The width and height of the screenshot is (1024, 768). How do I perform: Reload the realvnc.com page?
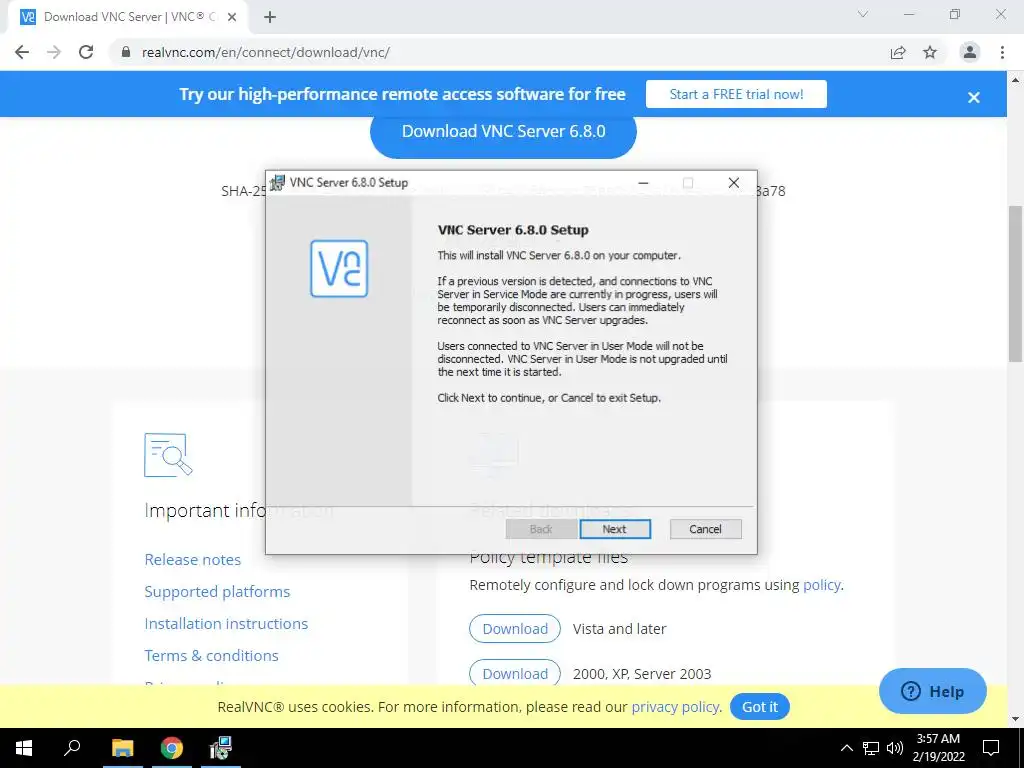86,52
